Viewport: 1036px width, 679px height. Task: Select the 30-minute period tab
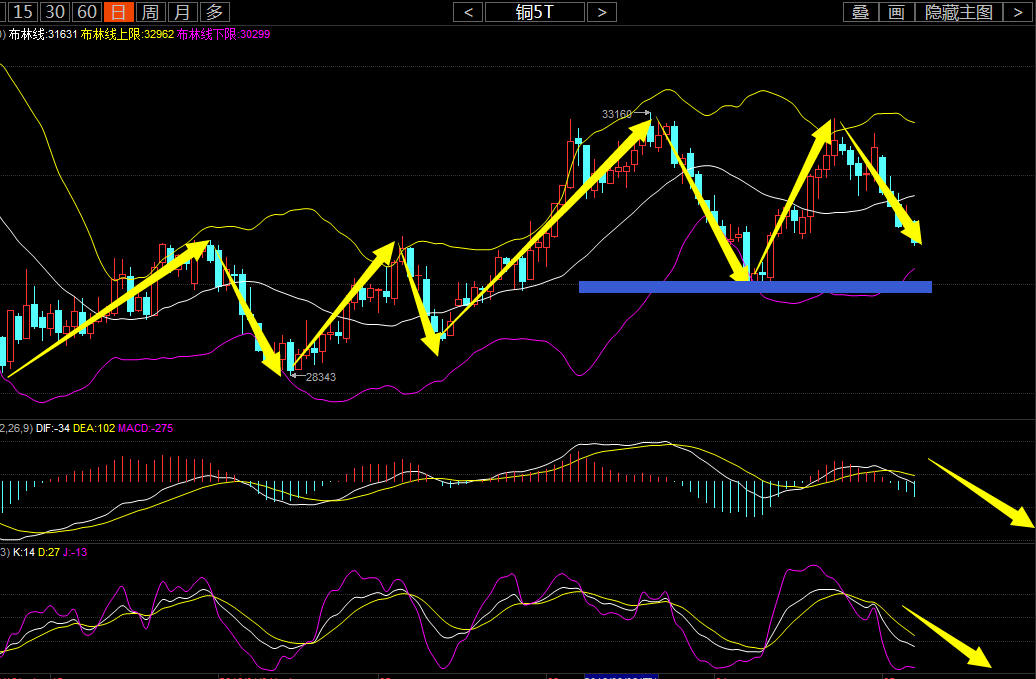(55, 12)
